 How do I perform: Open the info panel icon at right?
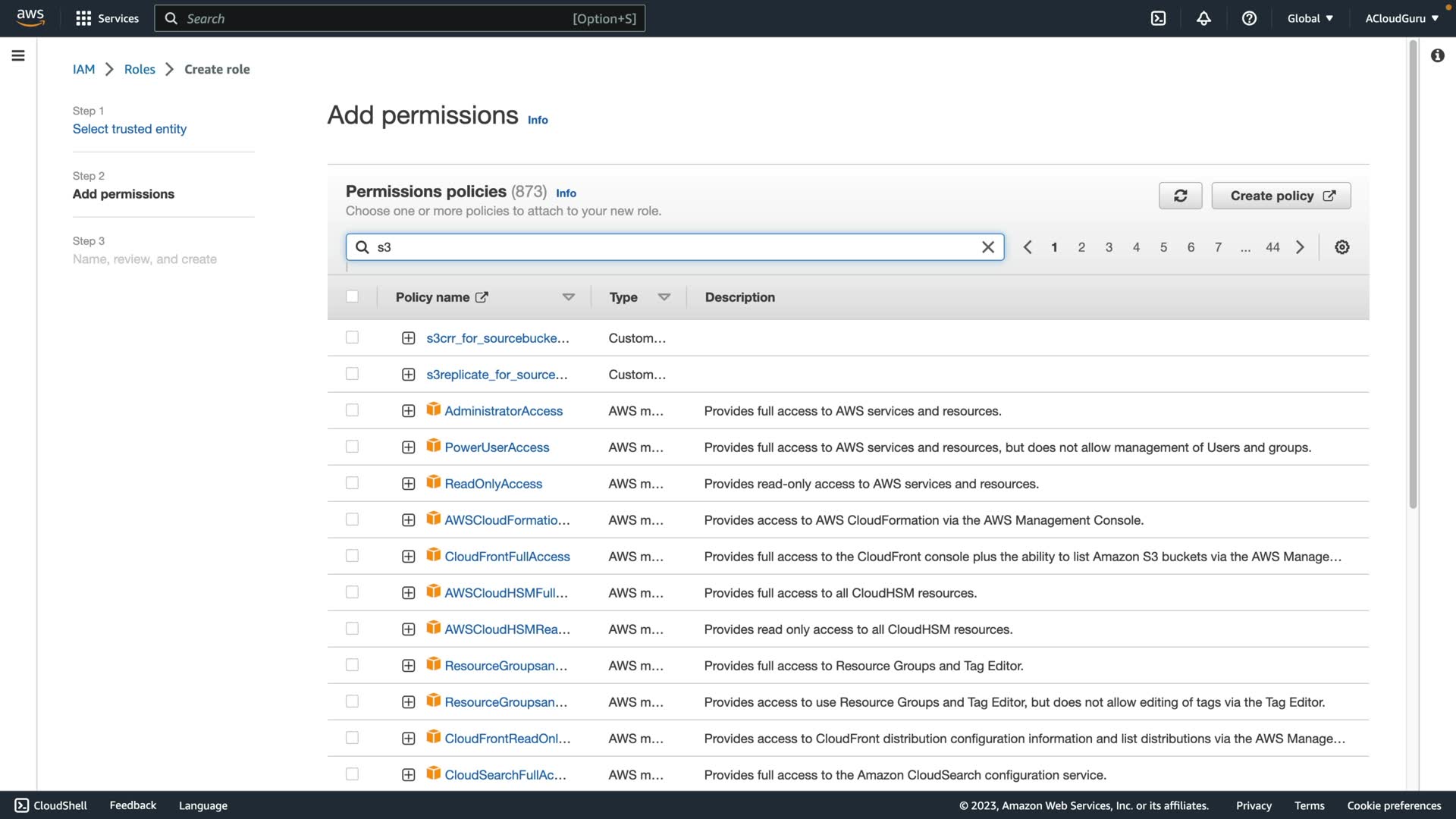tap(1437, 55)
